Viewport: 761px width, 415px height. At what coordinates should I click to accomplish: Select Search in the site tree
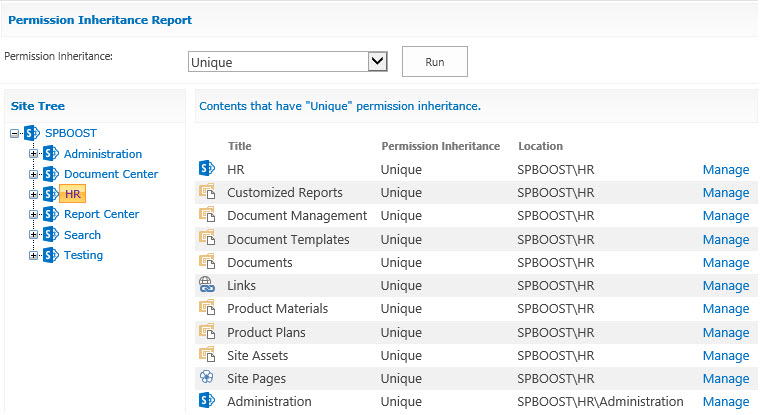83,235
